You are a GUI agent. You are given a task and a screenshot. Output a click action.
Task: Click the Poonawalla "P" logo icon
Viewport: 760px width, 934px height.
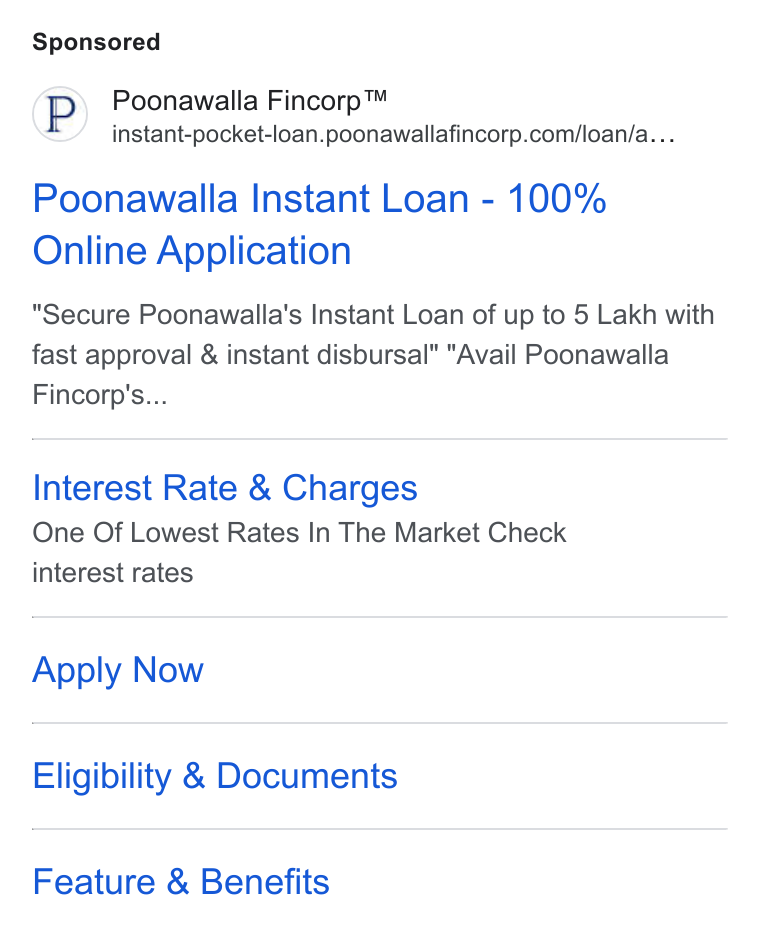pos(60,114)
